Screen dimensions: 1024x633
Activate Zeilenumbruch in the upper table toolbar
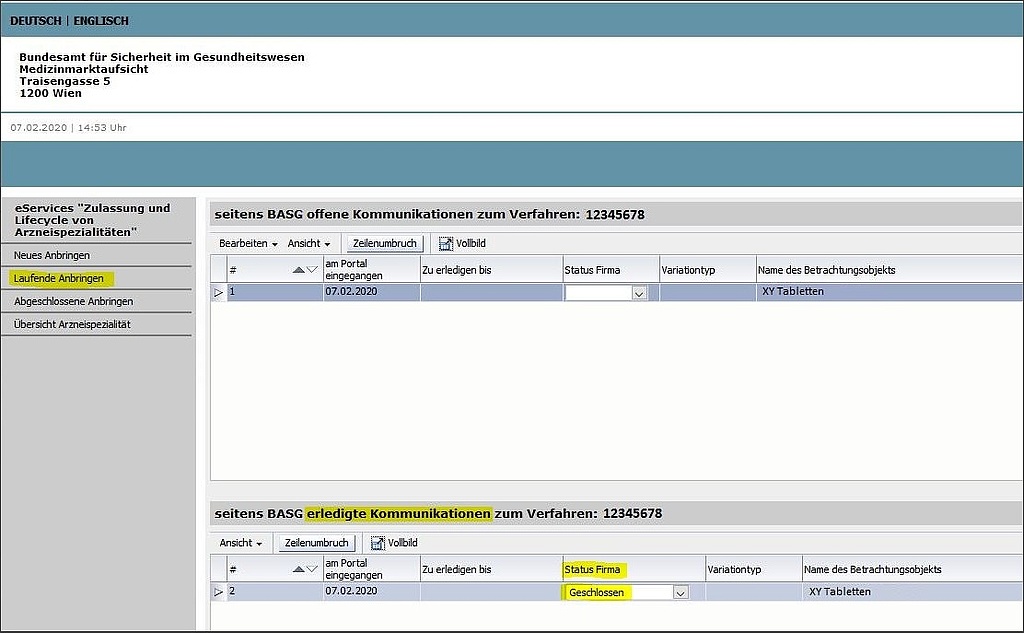pos(383,243)
